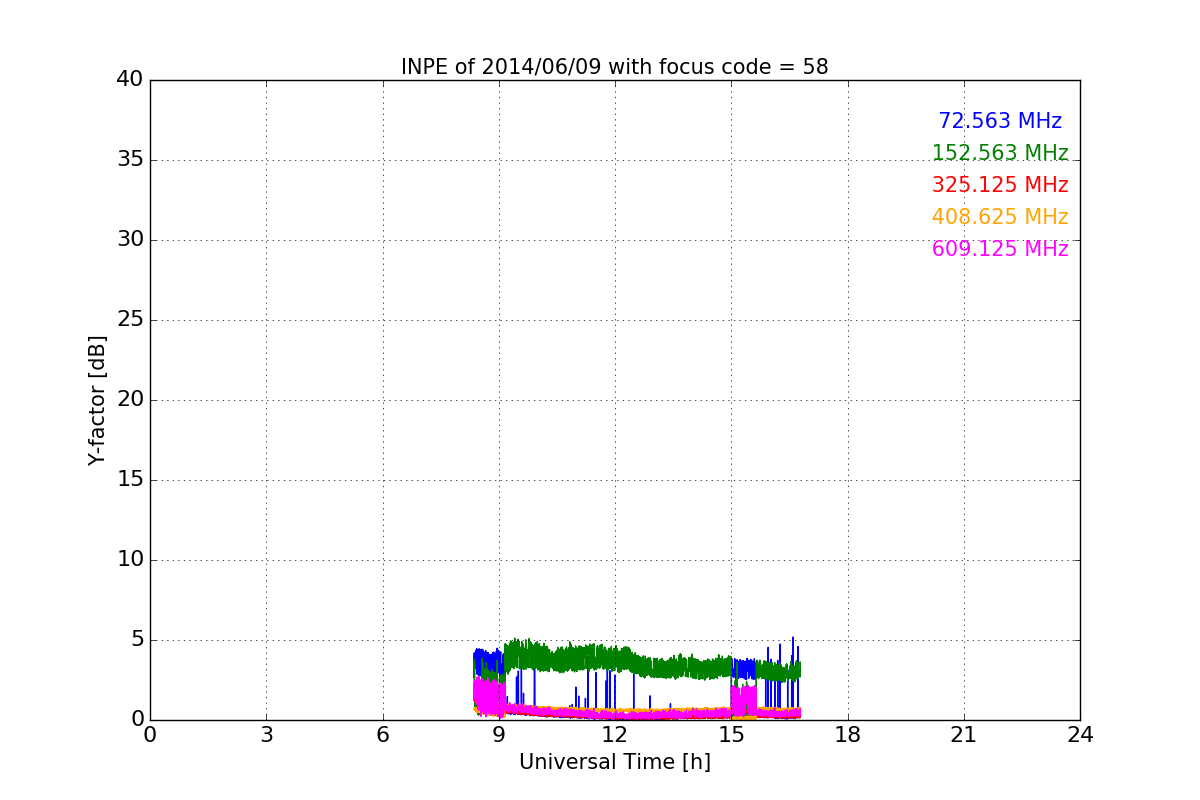The width and height of the screenshot is (1200, 800).
Task: Click the x-axis tick label '3'
Action: pos(266,735)
